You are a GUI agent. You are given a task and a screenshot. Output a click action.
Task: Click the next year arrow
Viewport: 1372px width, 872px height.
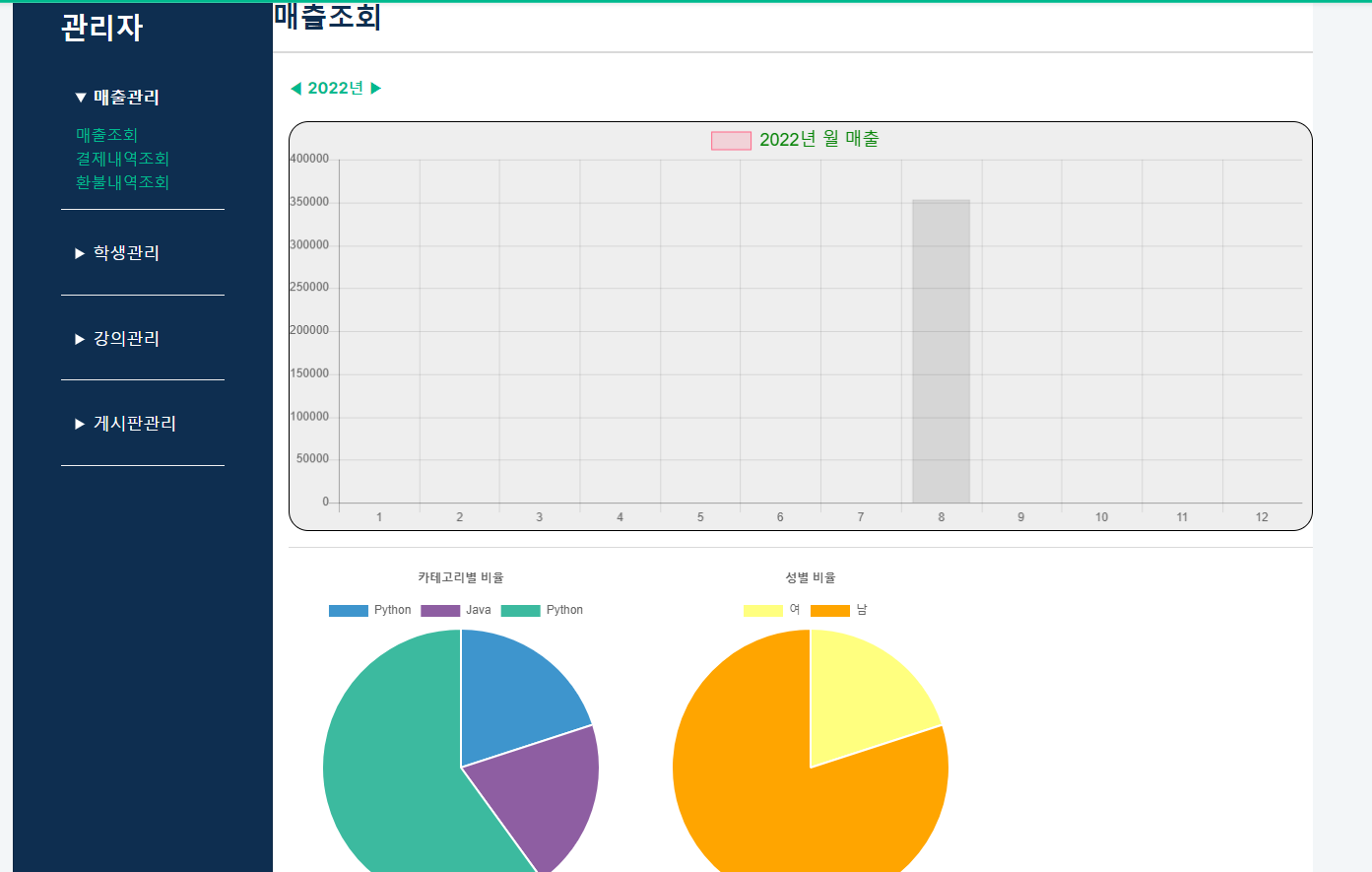click(x=379, y=87)
